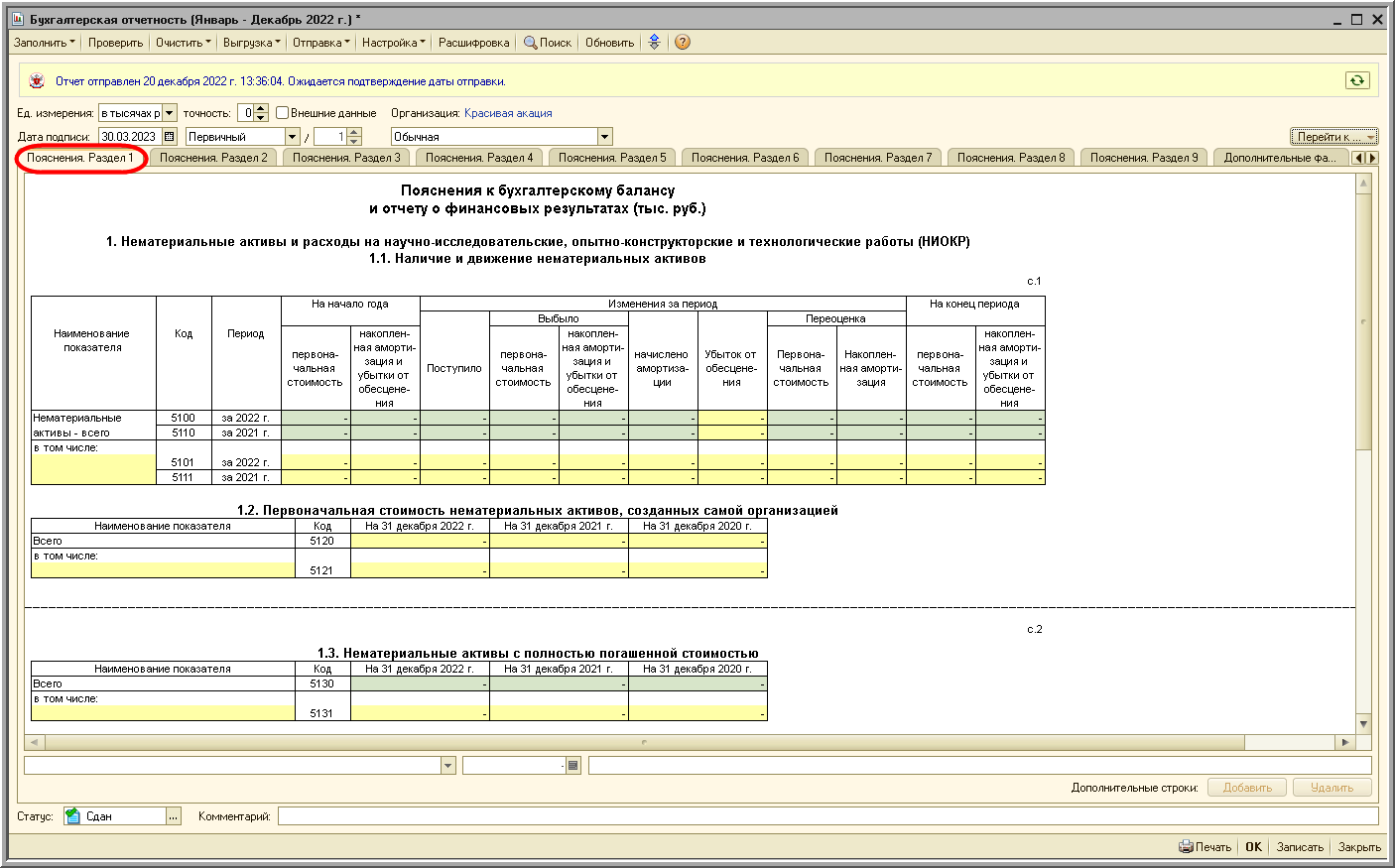Click the 'Расшифровка' toolbar button

click(x=474, y=43)
